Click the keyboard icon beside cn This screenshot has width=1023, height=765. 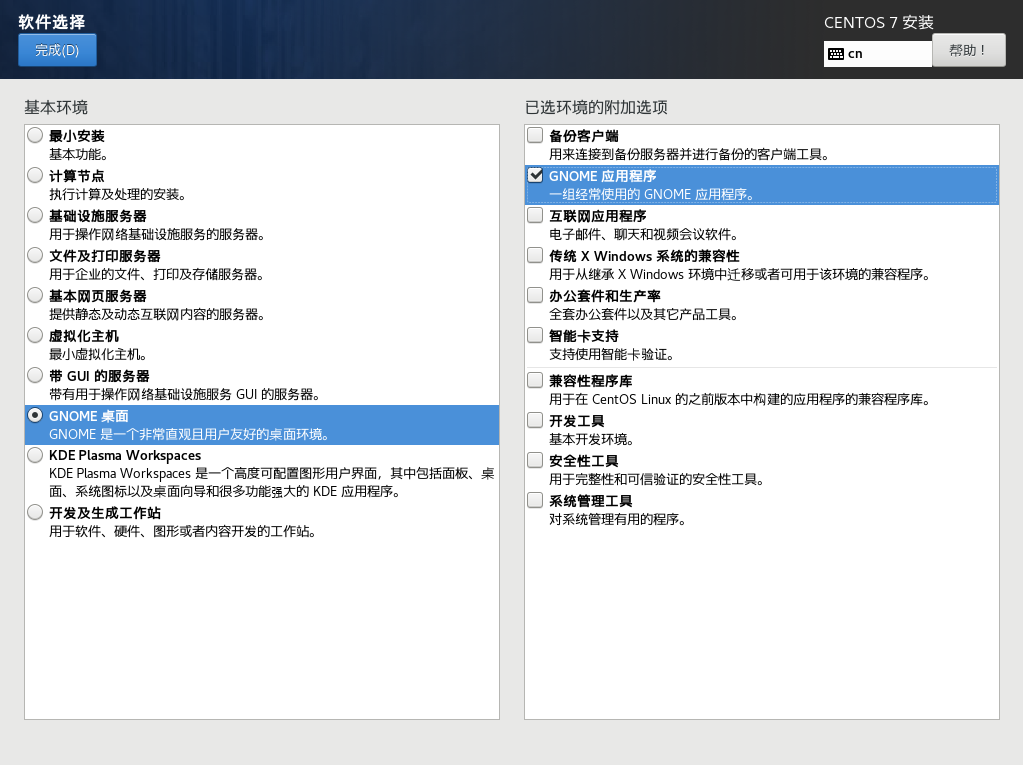[836, 54]
